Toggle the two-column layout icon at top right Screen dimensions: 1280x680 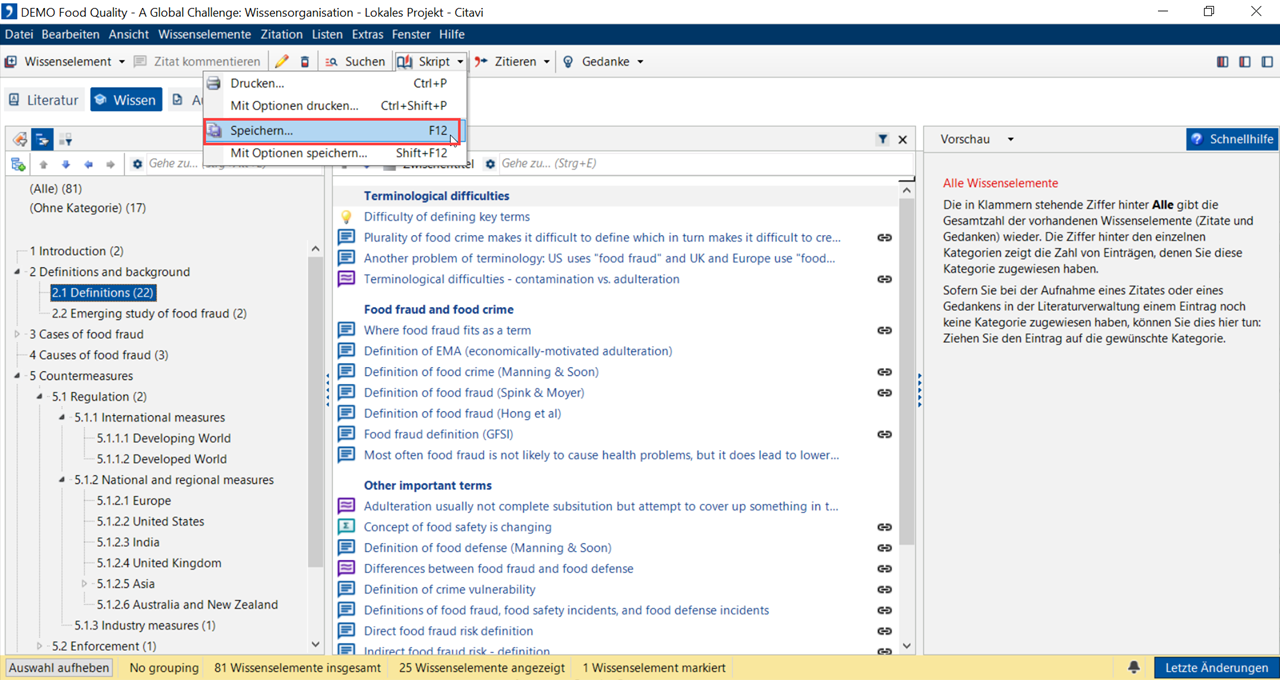click(x=1244, y=62)
